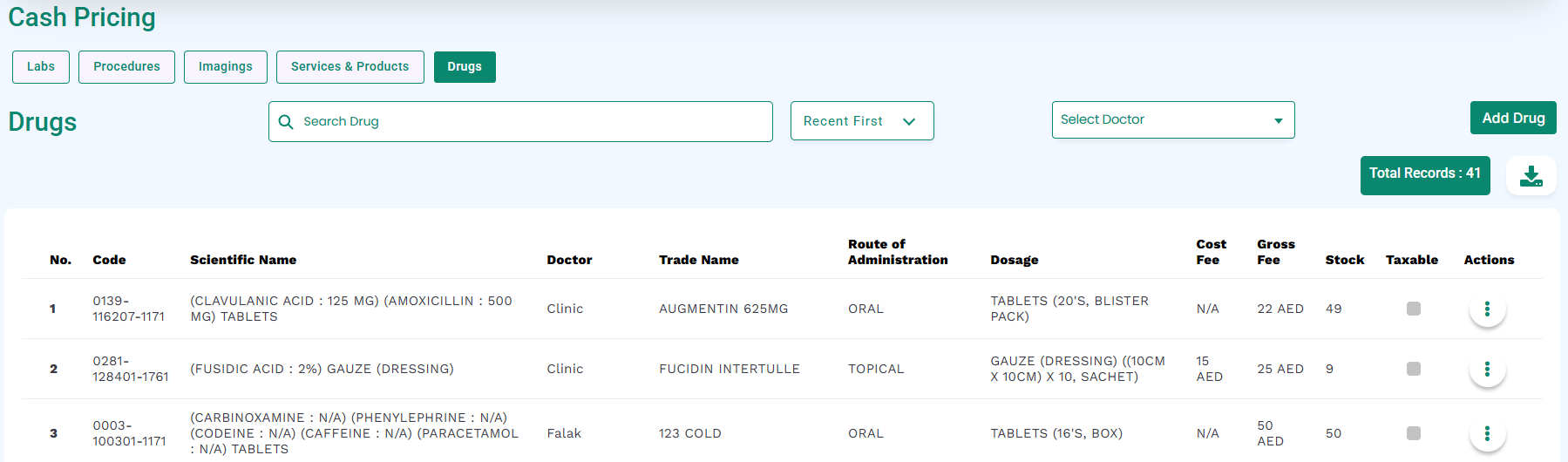Expand the Select Doctor dropdown

click(1173, 120)
